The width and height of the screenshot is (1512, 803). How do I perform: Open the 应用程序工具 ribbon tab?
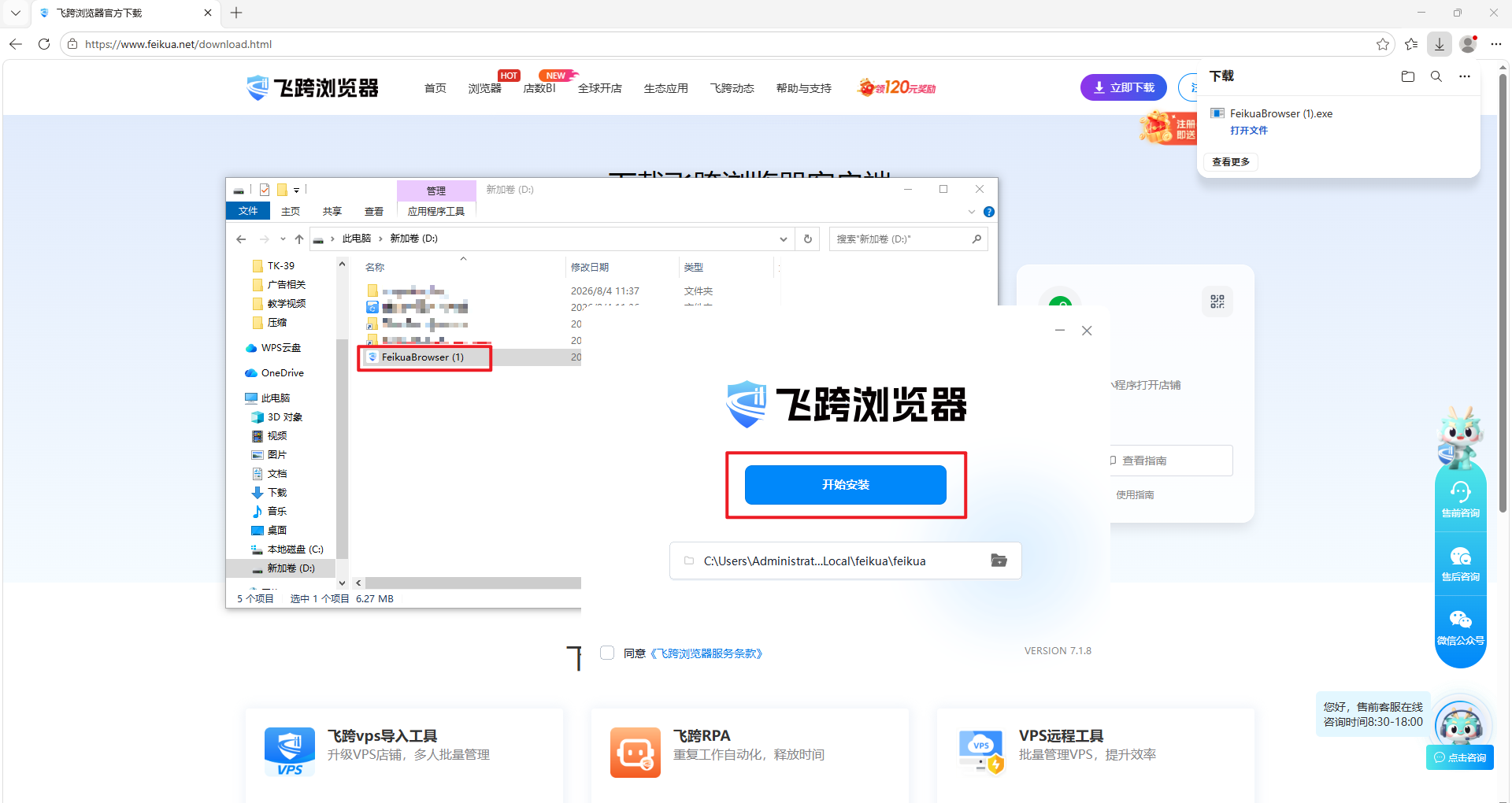(436, 211)
